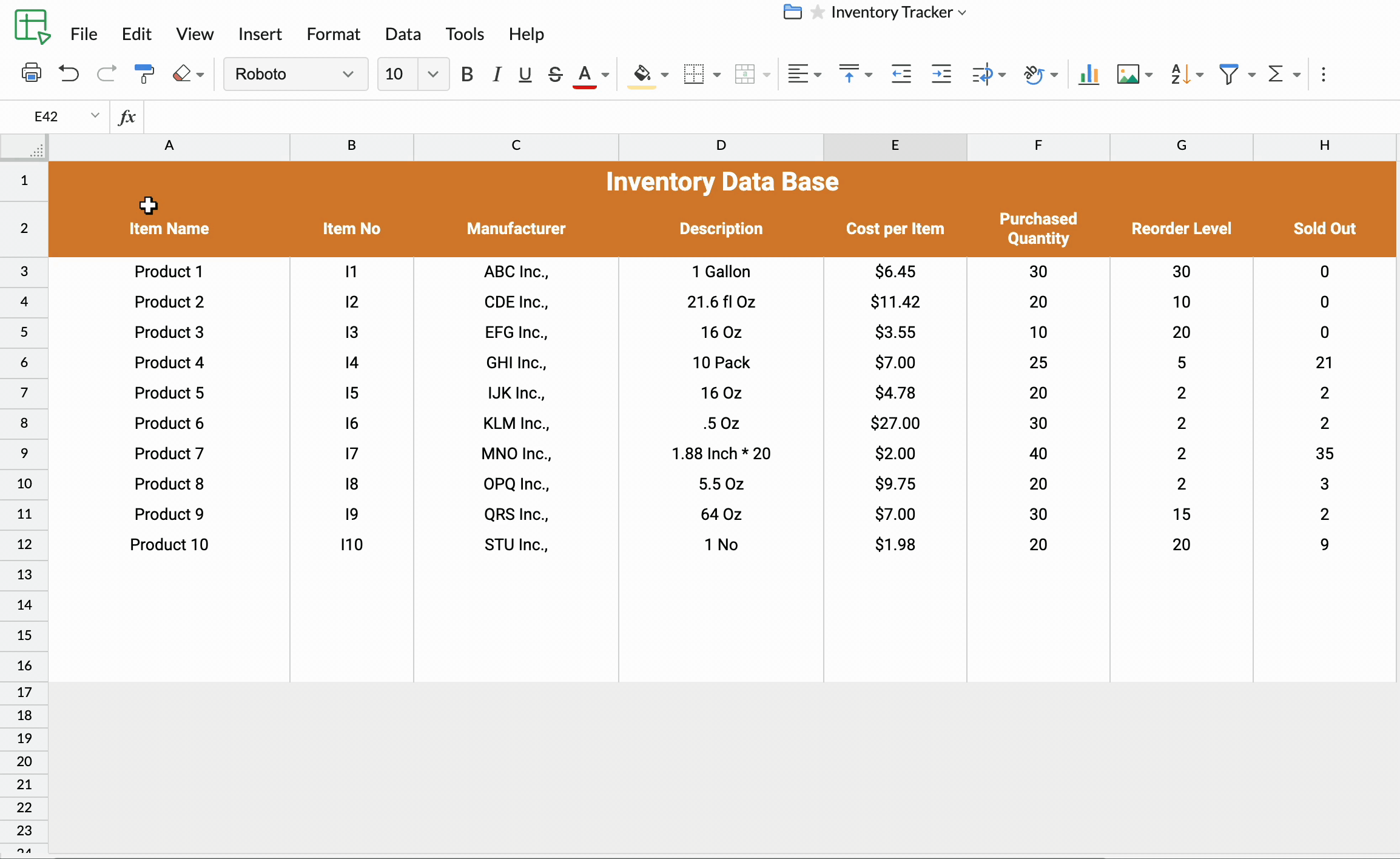
Task: Select column E header
Action: tap(895, 146)
